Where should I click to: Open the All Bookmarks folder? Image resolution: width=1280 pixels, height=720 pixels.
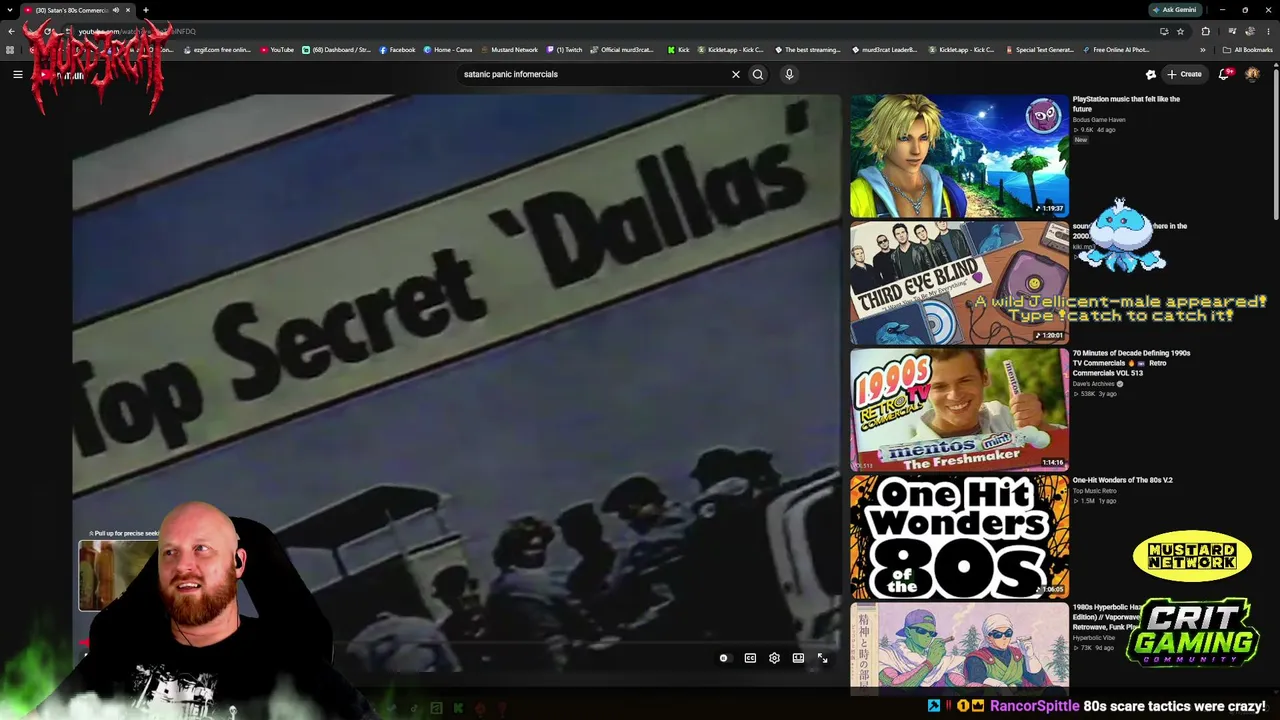[x=1248, y=50]
